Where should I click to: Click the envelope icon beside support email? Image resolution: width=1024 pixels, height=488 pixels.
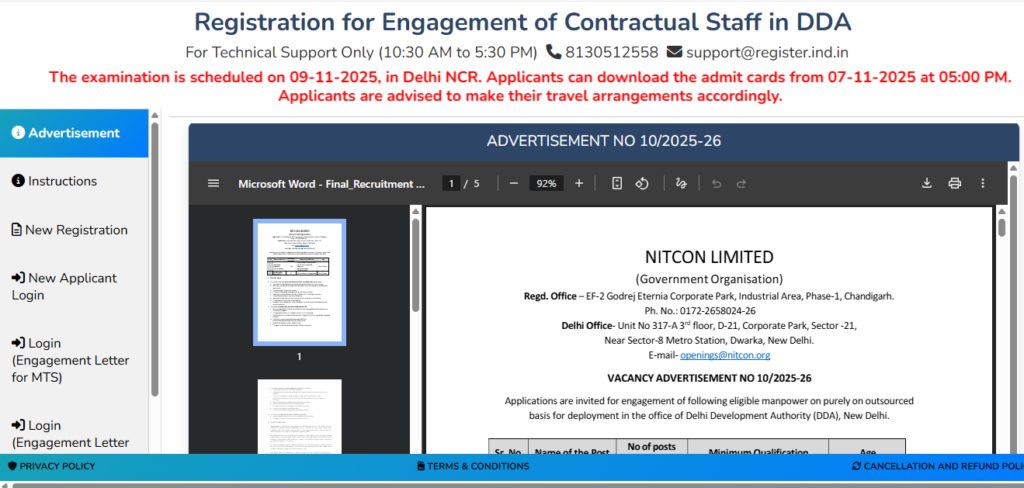click(674, 52)
